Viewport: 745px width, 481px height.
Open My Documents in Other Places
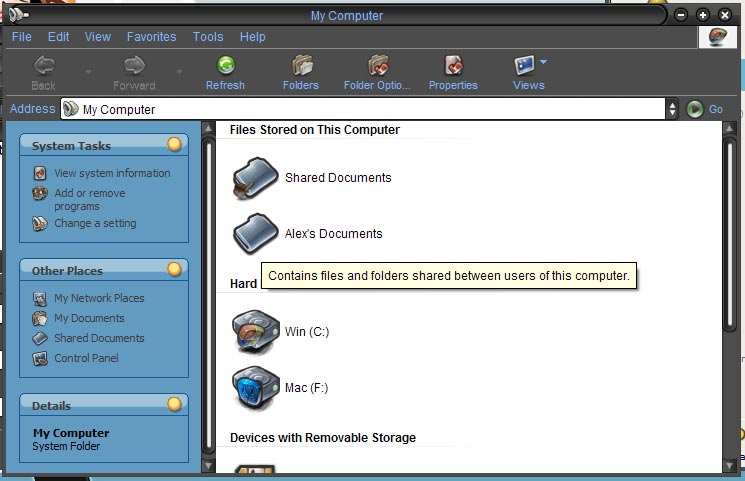tap(89, 318)
